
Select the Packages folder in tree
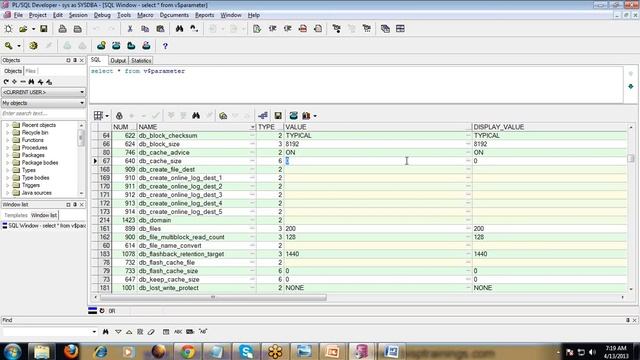33,155
